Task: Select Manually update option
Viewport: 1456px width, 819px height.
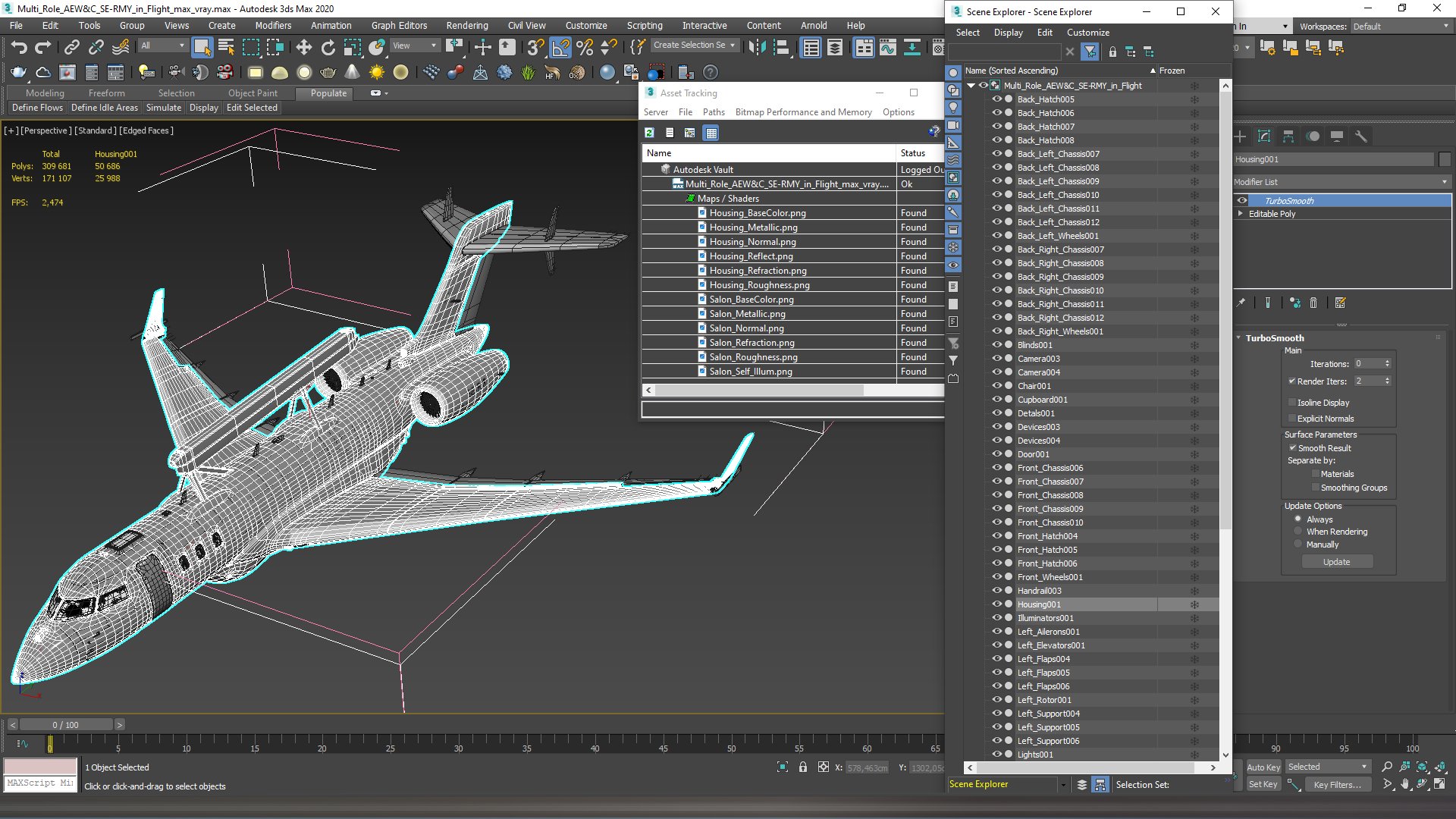Action: tap(1298, 544)
